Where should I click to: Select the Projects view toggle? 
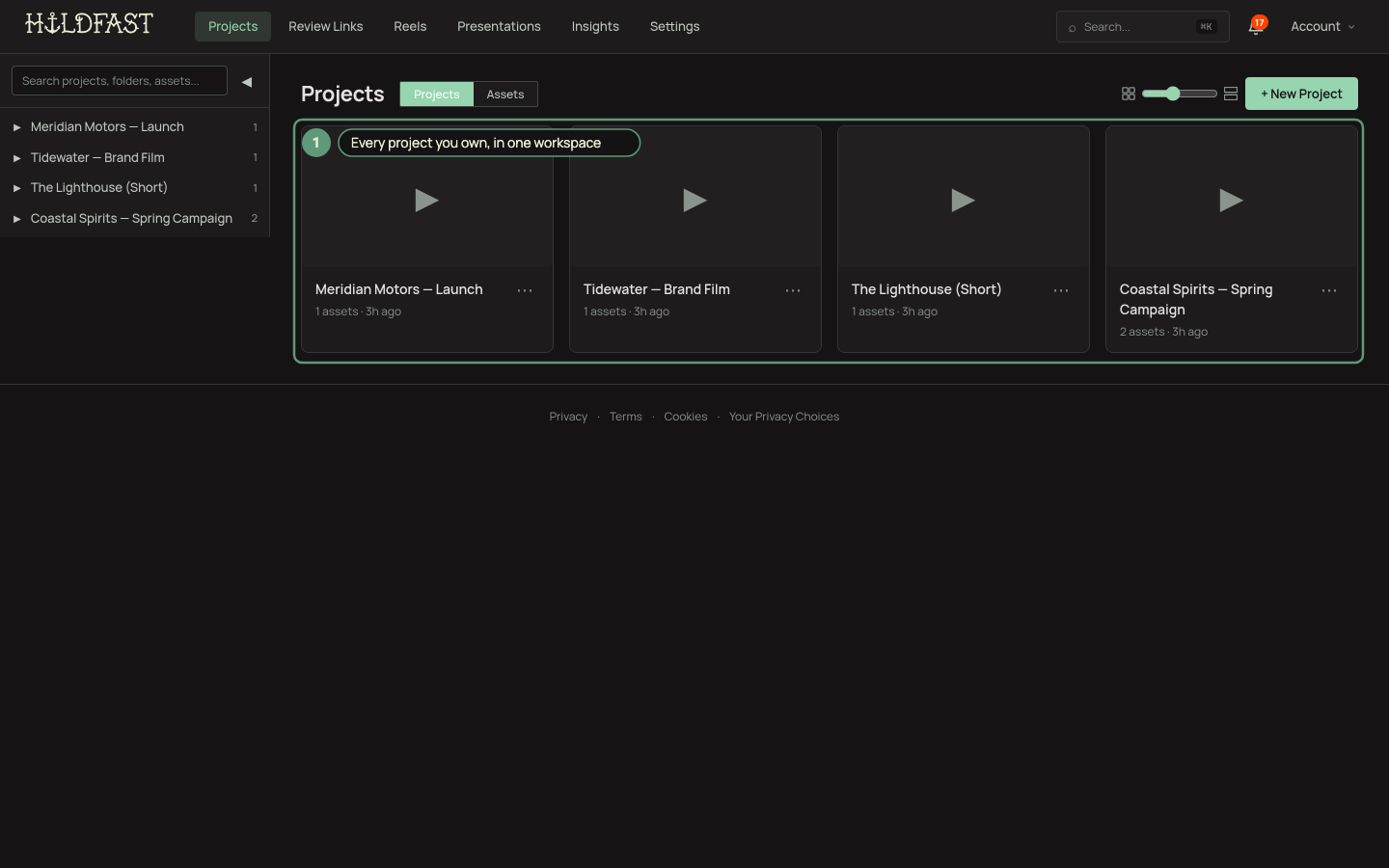(437, 94)
